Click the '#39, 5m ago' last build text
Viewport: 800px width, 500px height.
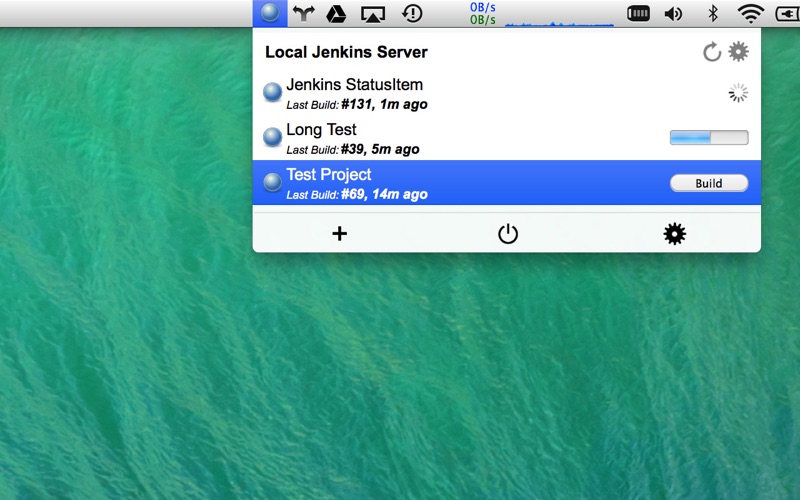pos(380,149)
